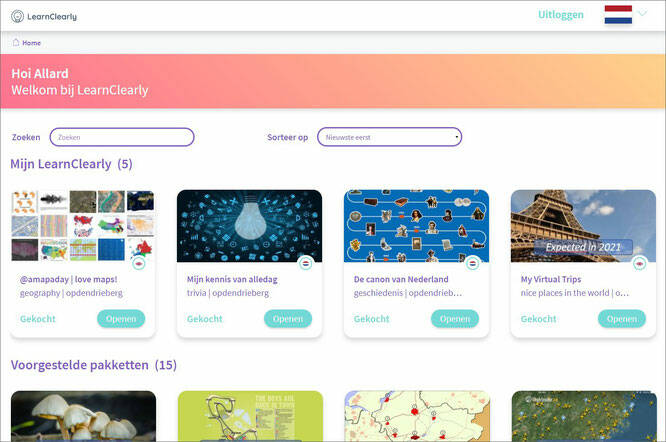The image size is (666, 442).
Task: Click the 'Expected in 2021' banner on Eiffel image
Action: pyautogui.click(x=583, y=247)
